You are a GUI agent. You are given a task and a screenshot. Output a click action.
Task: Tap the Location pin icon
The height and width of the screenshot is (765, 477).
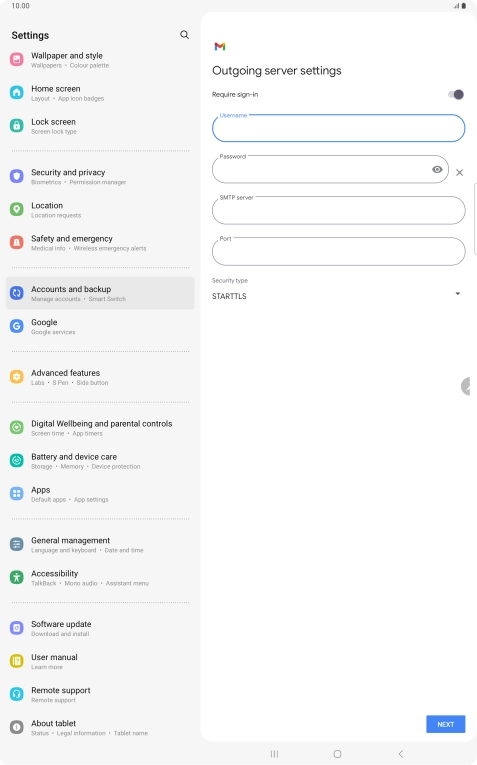point(17,209)
